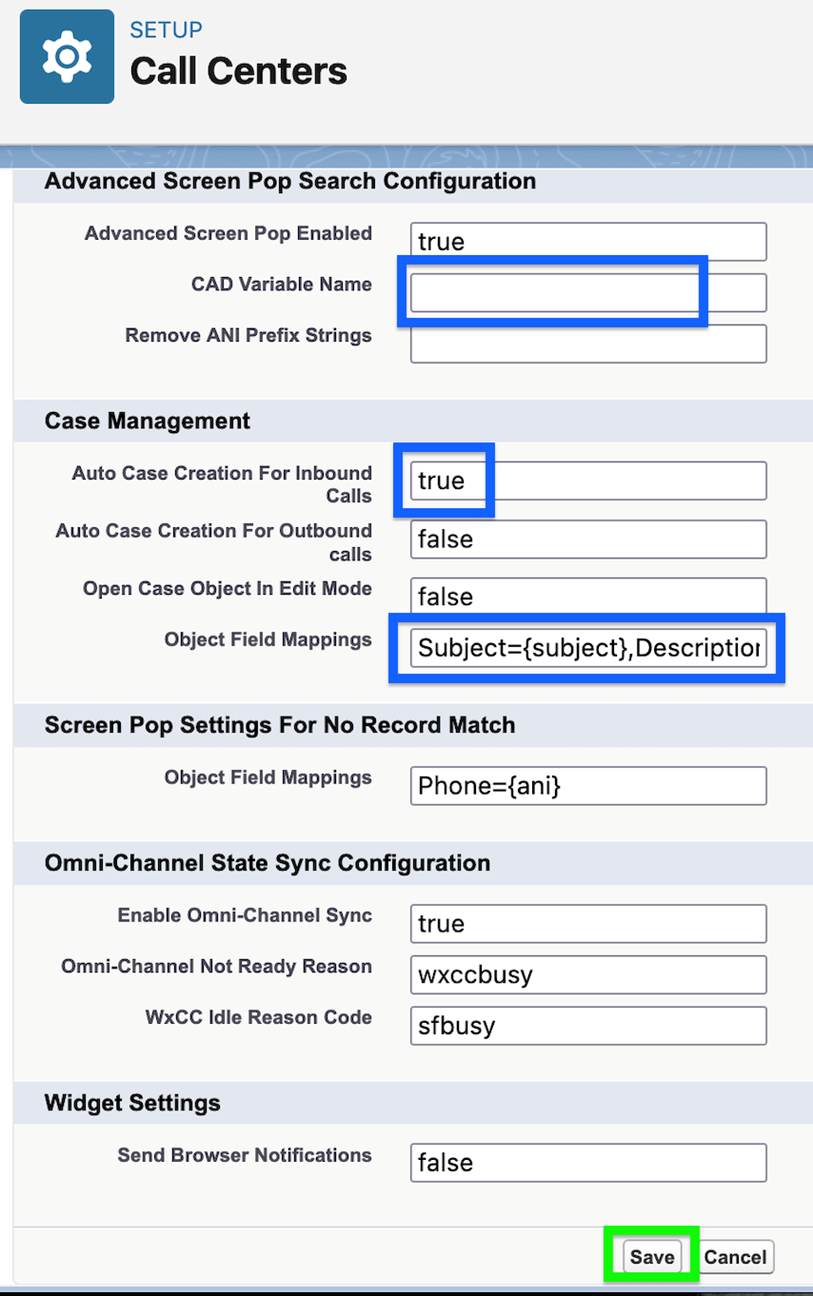
Task: Focus the CAD Variable Name field
Action: (x=588, y=293)
